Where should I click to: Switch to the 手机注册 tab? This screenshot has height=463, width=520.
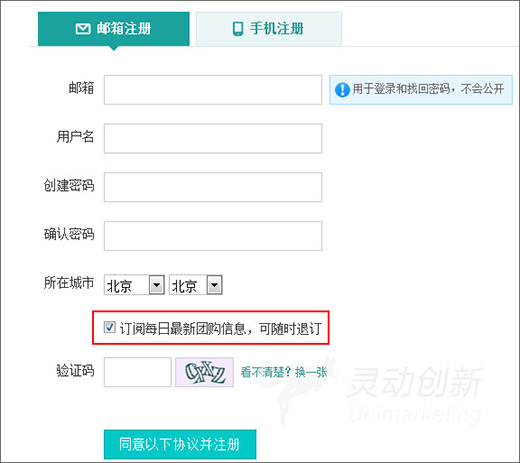pos(269,29)
